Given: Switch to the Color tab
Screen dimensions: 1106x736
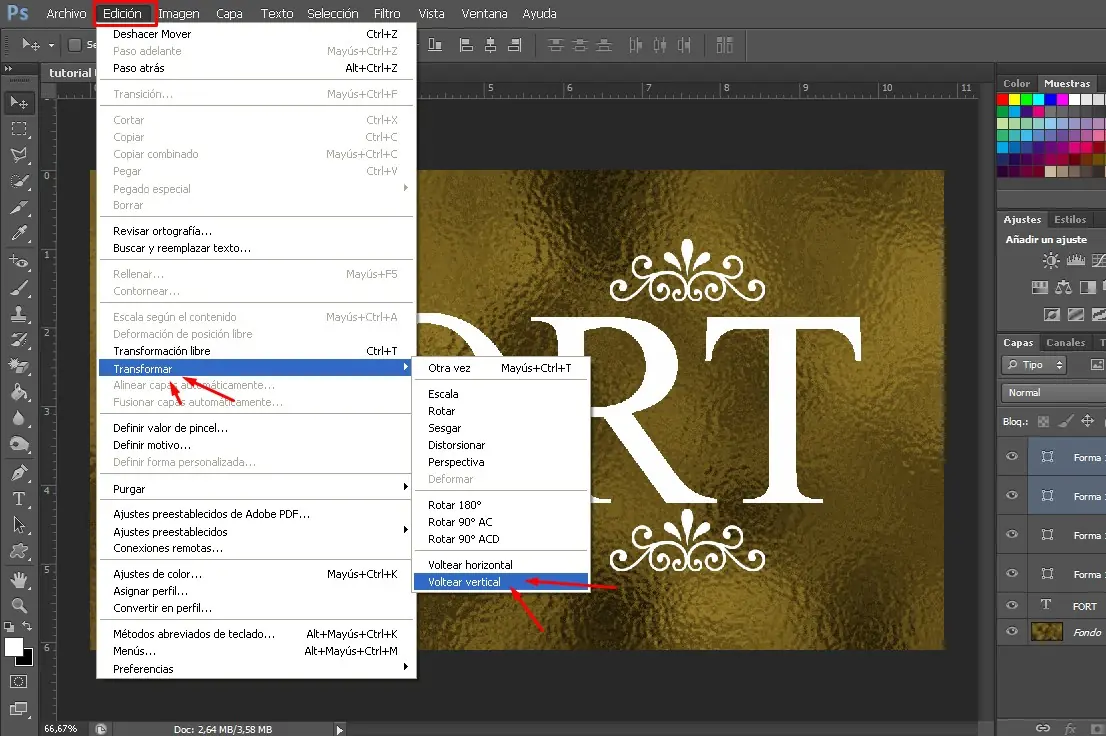Looking at the screenshot, I should coord(1016,83).
